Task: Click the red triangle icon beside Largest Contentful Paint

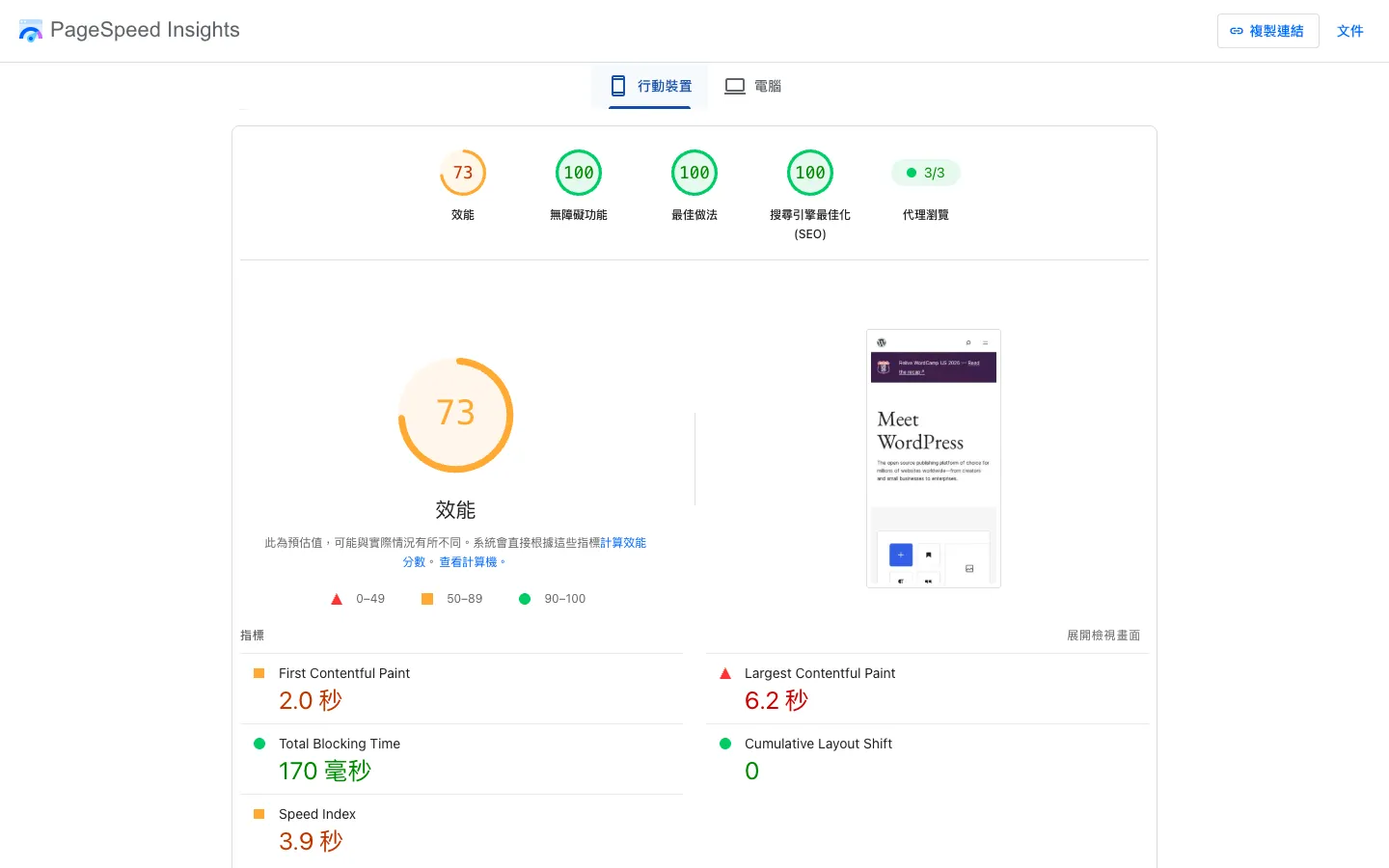Action: (725, 673)
